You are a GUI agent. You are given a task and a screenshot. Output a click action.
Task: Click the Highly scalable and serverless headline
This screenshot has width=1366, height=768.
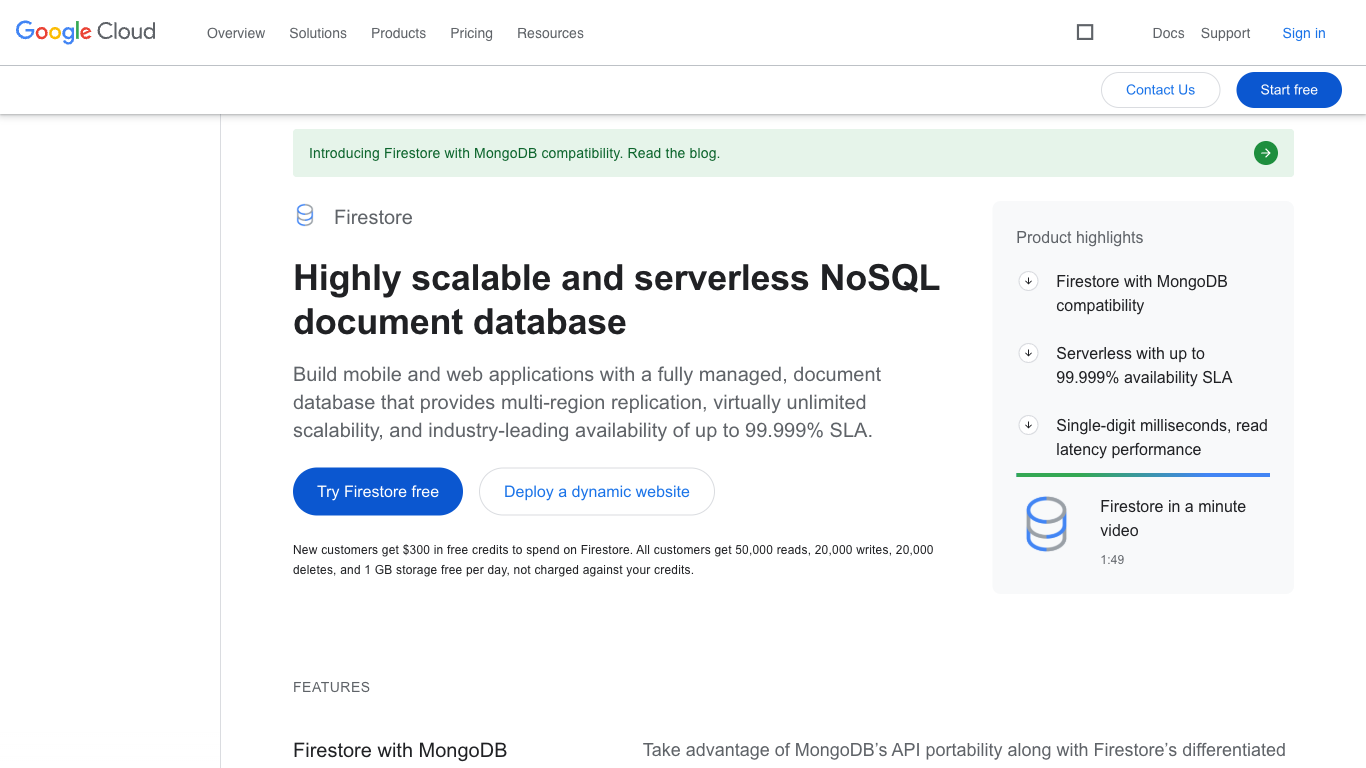616,299
